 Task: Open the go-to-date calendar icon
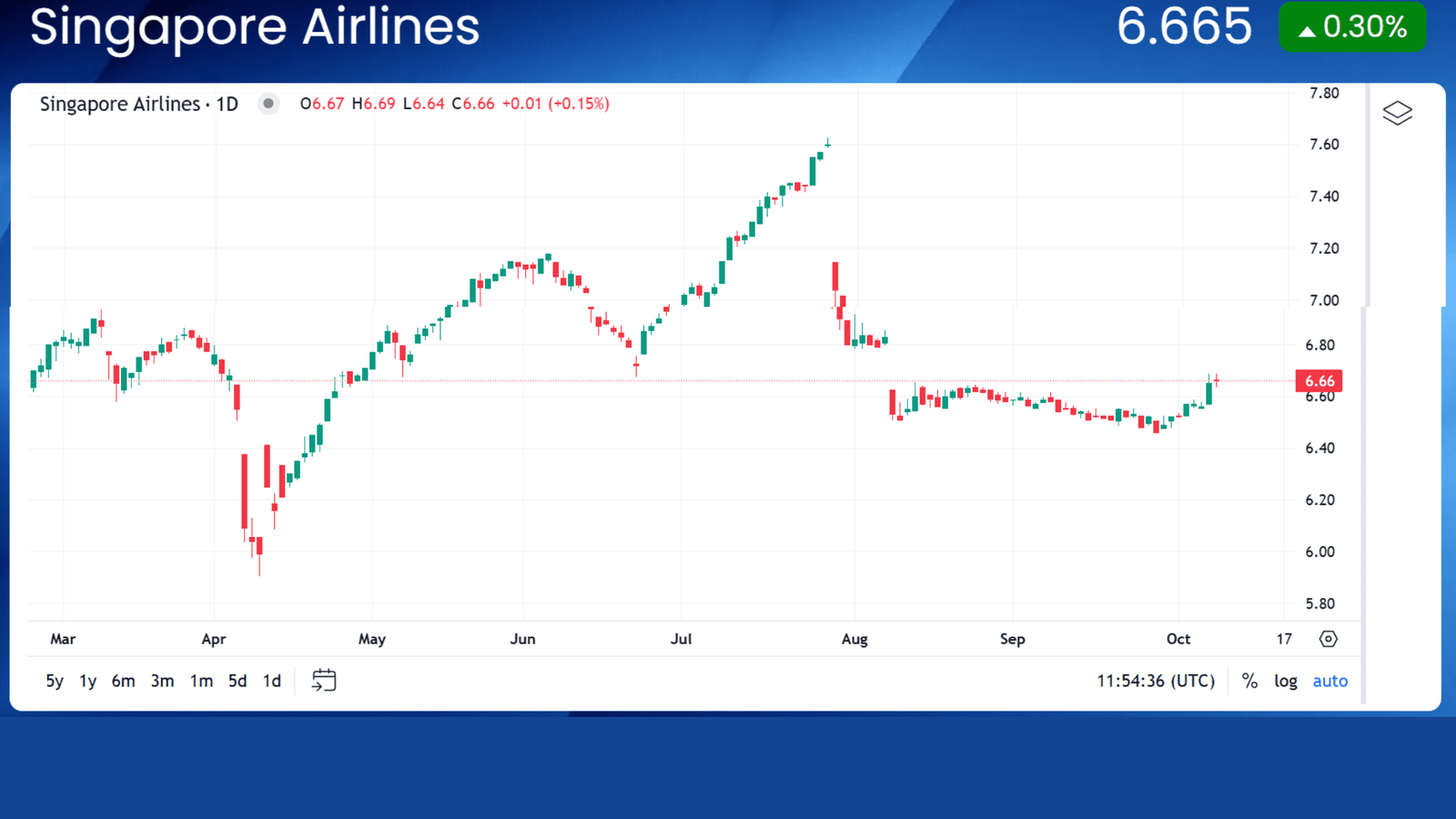click(x=324, y=680)
